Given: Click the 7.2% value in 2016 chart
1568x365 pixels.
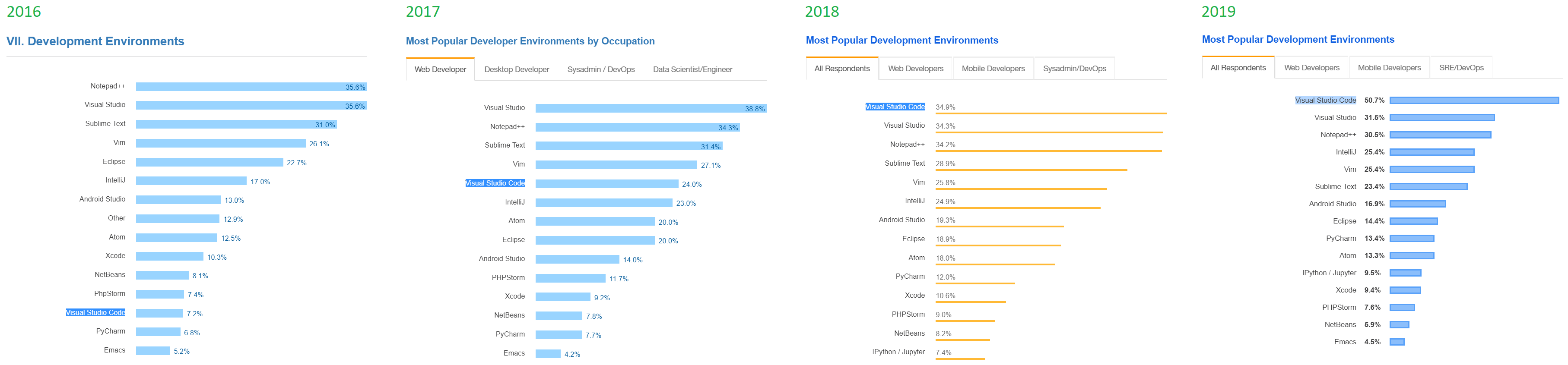Looking at the screenshot, I should pyautogui.click(x=195, y=314).
